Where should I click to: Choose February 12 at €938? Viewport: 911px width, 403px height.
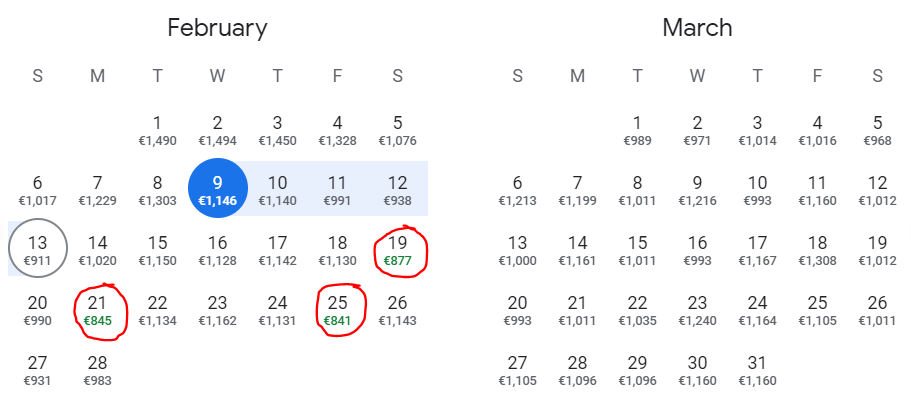pos(397,189)
